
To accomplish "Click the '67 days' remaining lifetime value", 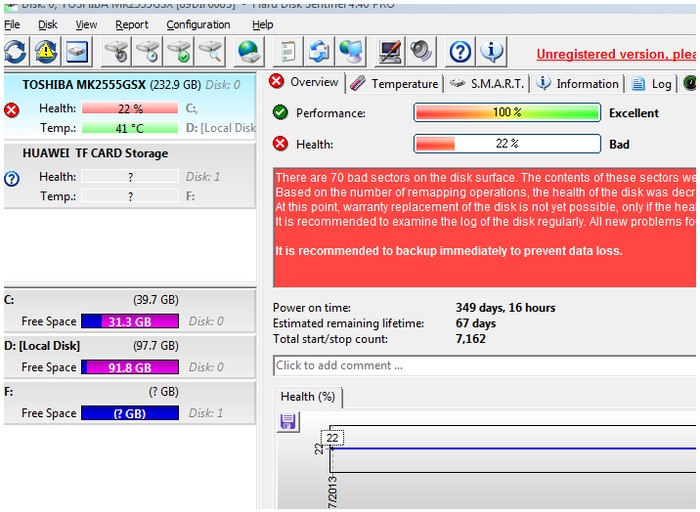I will coord(475,323).
